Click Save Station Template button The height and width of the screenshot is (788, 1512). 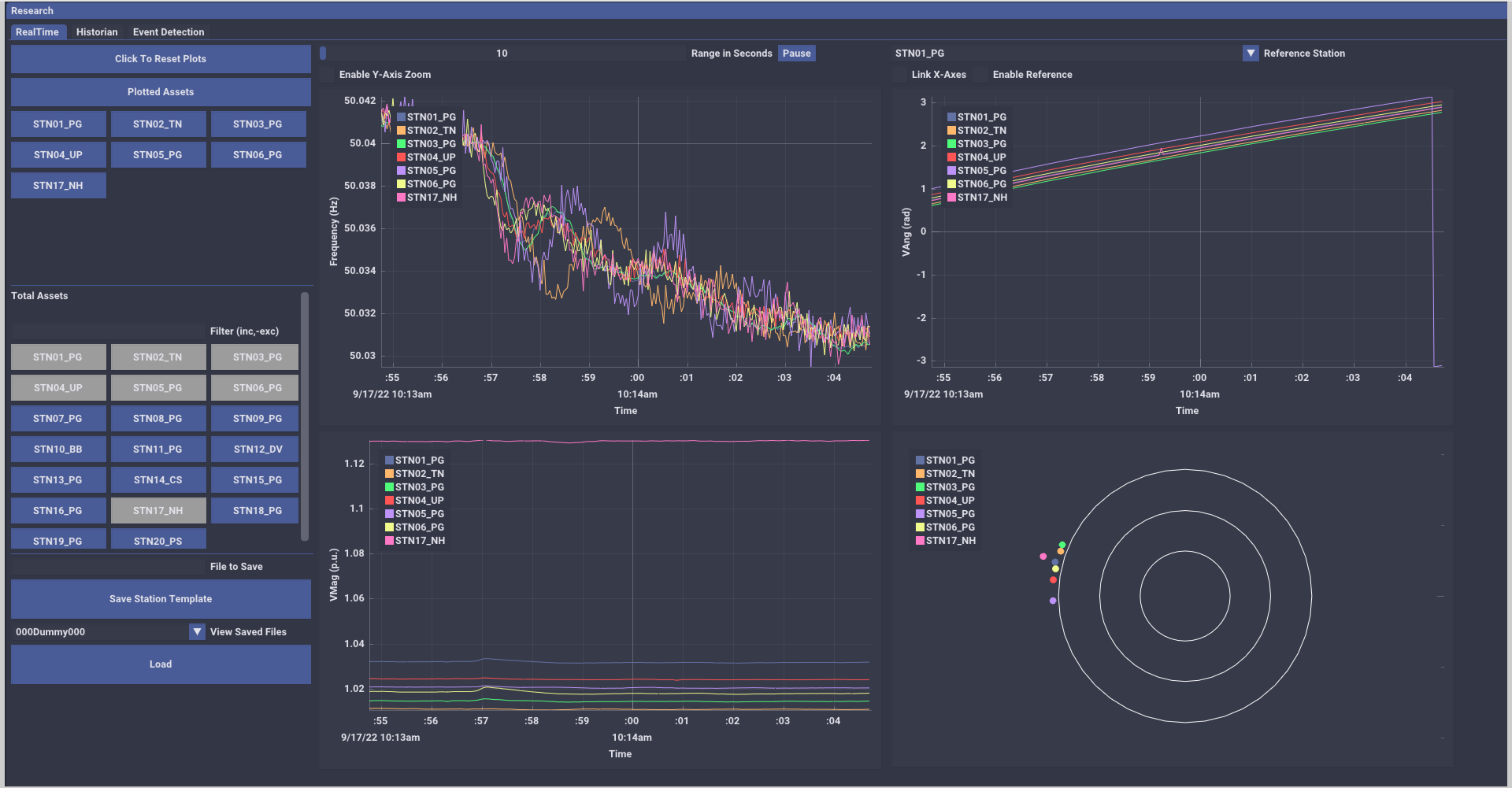tap(161, 599)
